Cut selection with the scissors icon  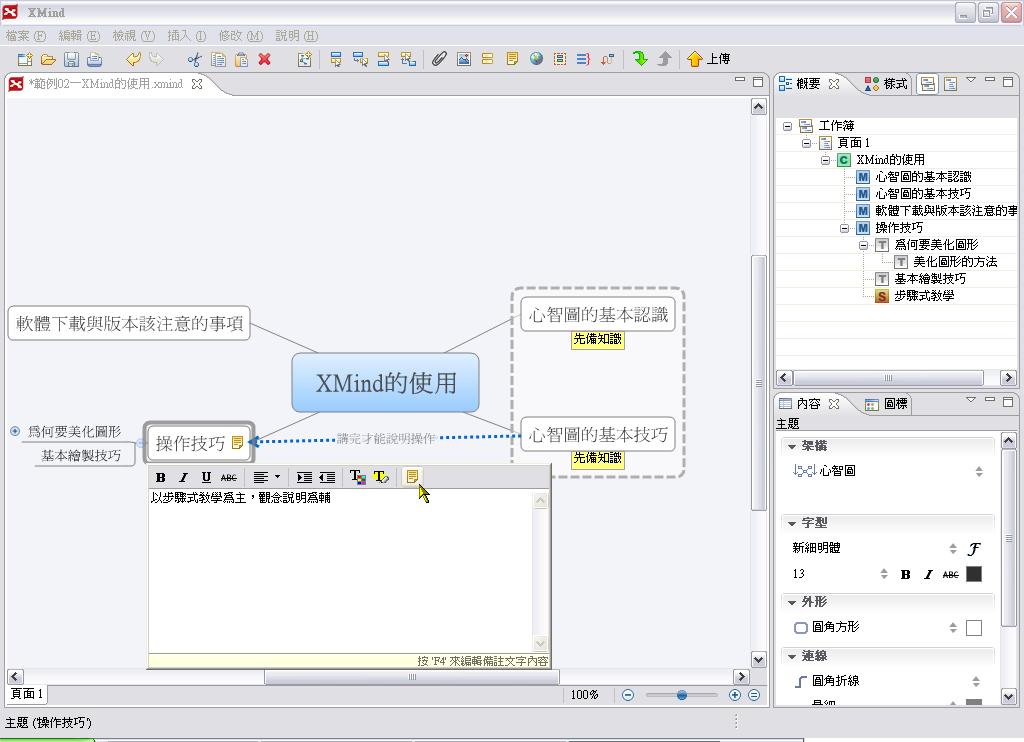(x=194, y=59)
